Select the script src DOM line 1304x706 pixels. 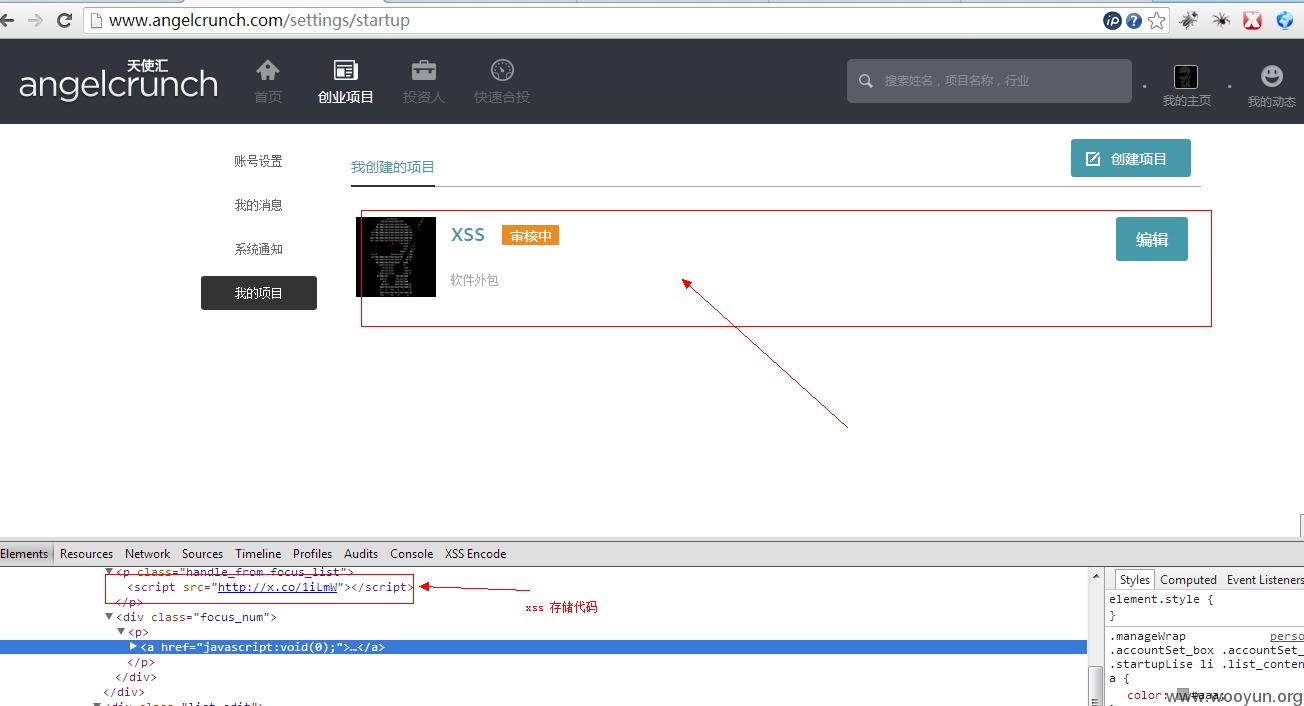pos(270,587)
